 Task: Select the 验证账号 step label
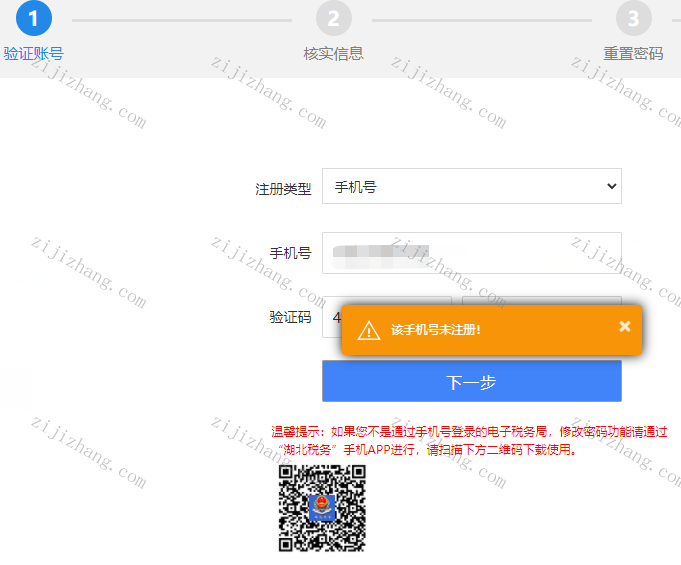point(34,54)
